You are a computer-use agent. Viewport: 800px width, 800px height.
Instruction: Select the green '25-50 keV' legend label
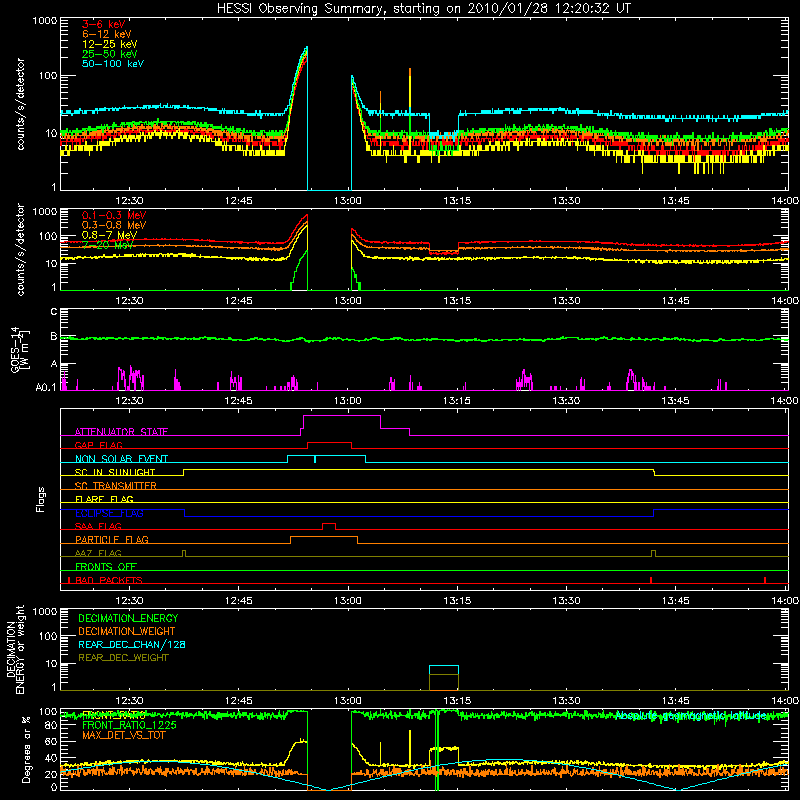(109, 54)
